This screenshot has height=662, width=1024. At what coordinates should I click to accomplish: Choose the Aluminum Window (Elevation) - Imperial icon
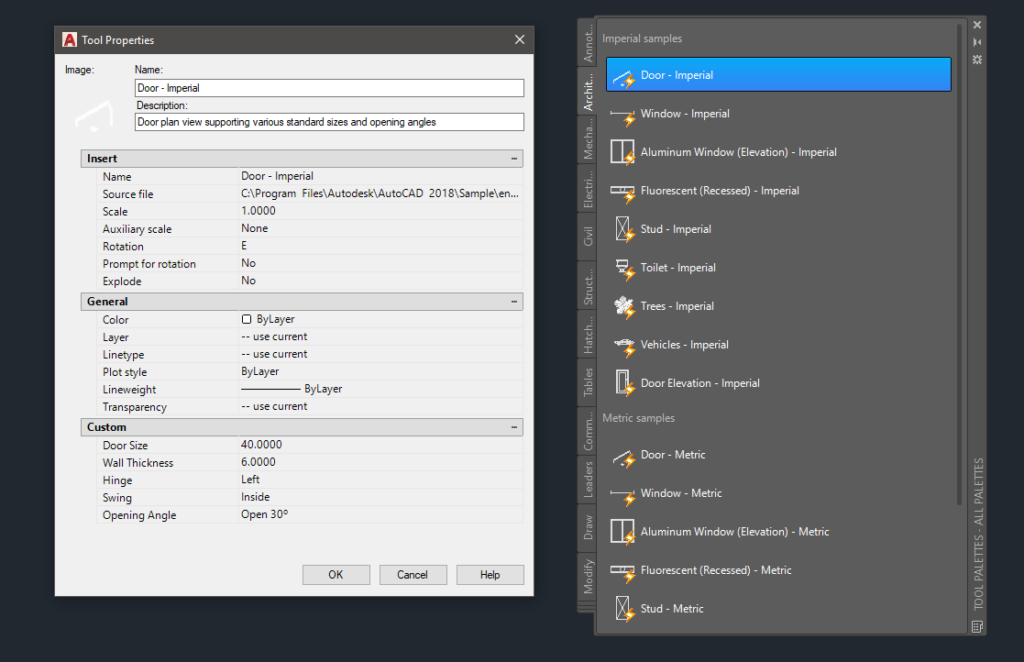coord(624,153)
